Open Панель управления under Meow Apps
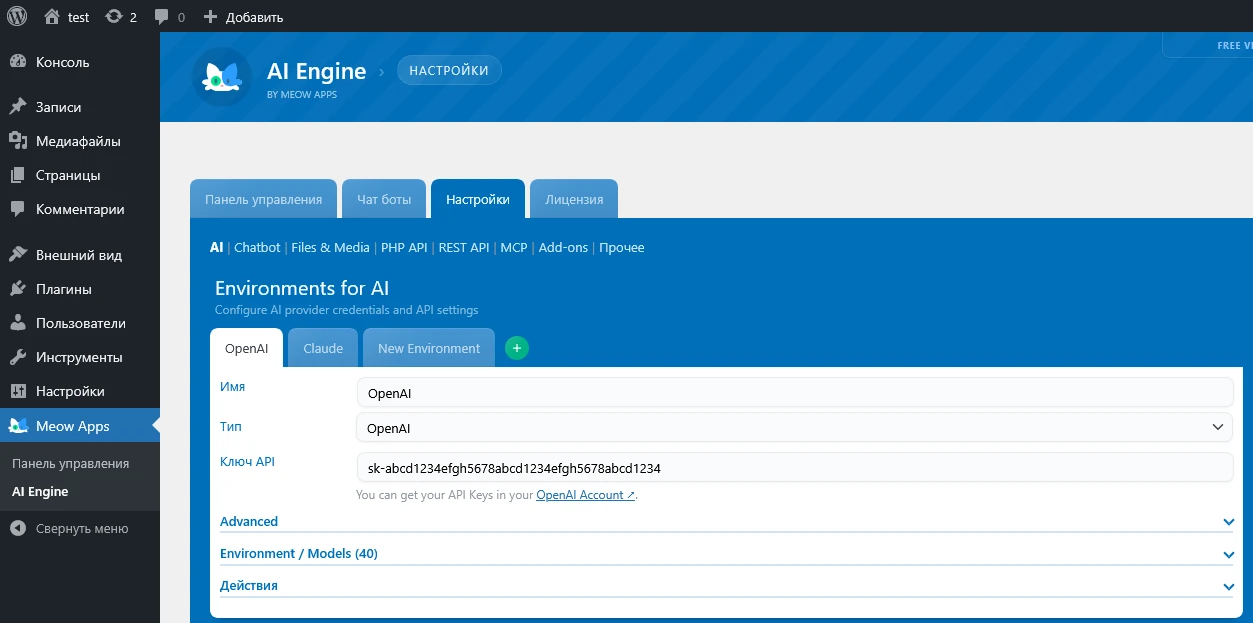Image resolution: width=1253 pixels, height=623 pixels. coord(70,464)
